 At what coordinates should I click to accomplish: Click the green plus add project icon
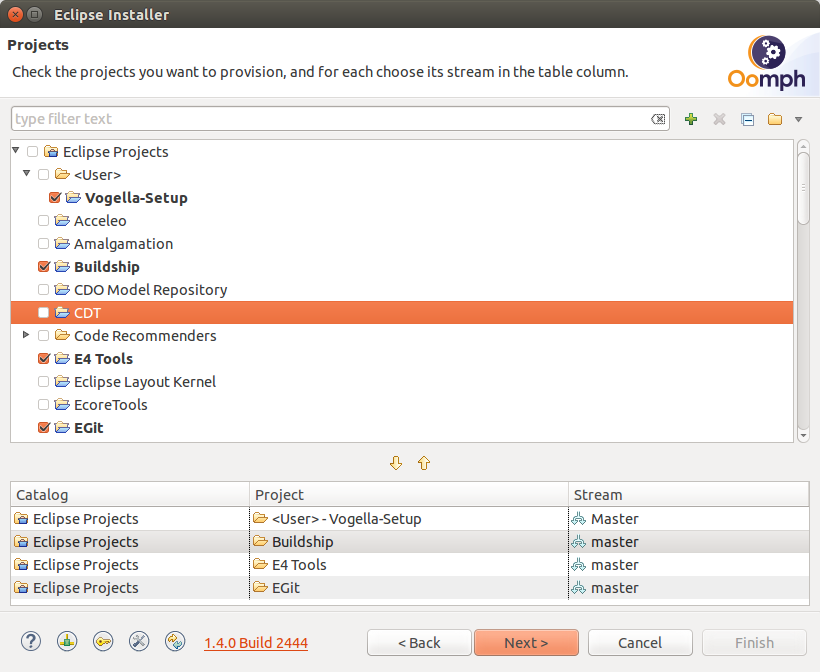[691, 119]
